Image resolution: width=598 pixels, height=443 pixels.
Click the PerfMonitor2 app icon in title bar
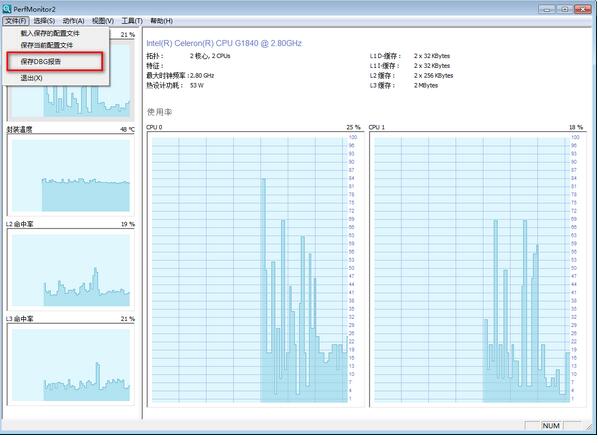click(7, 8)
